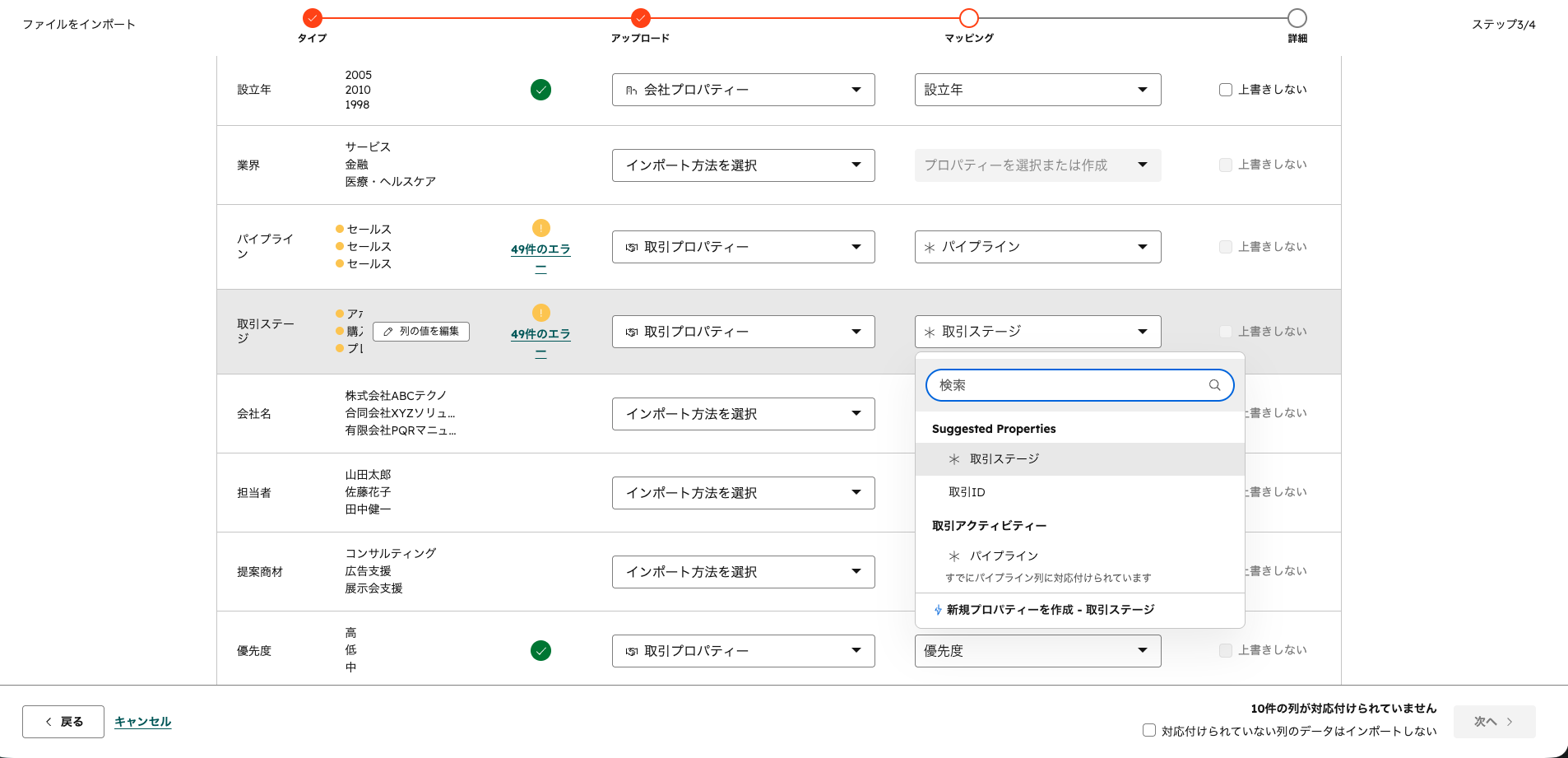
Task: Open 会社プロパティー dropdown in 設立年 row
Action: 743,90
